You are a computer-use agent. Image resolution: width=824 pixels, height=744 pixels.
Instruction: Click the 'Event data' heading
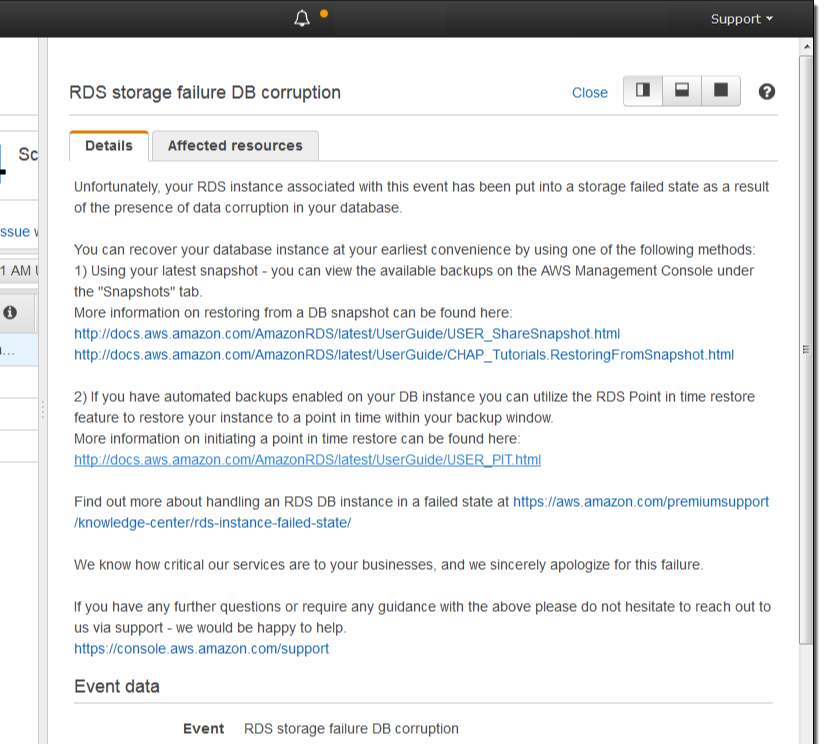coord(117,686)
